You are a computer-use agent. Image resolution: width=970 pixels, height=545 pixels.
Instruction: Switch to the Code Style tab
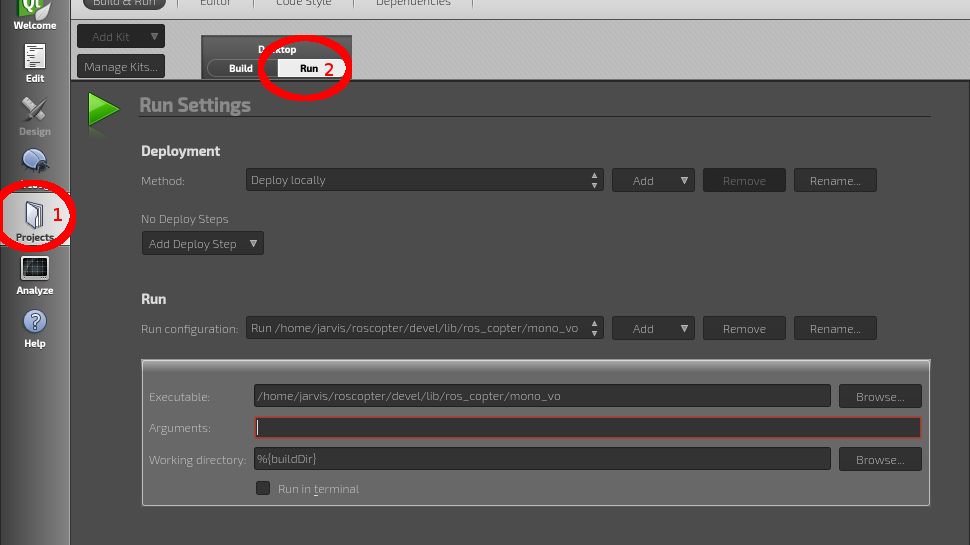pos(306,3)
